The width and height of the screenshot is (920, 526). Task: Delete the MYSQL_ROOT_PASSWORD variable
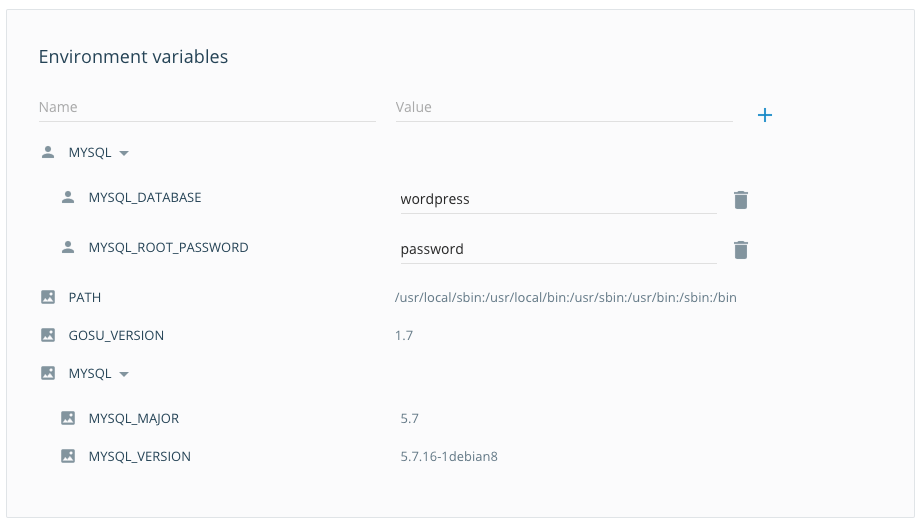(x=740, y=249)
